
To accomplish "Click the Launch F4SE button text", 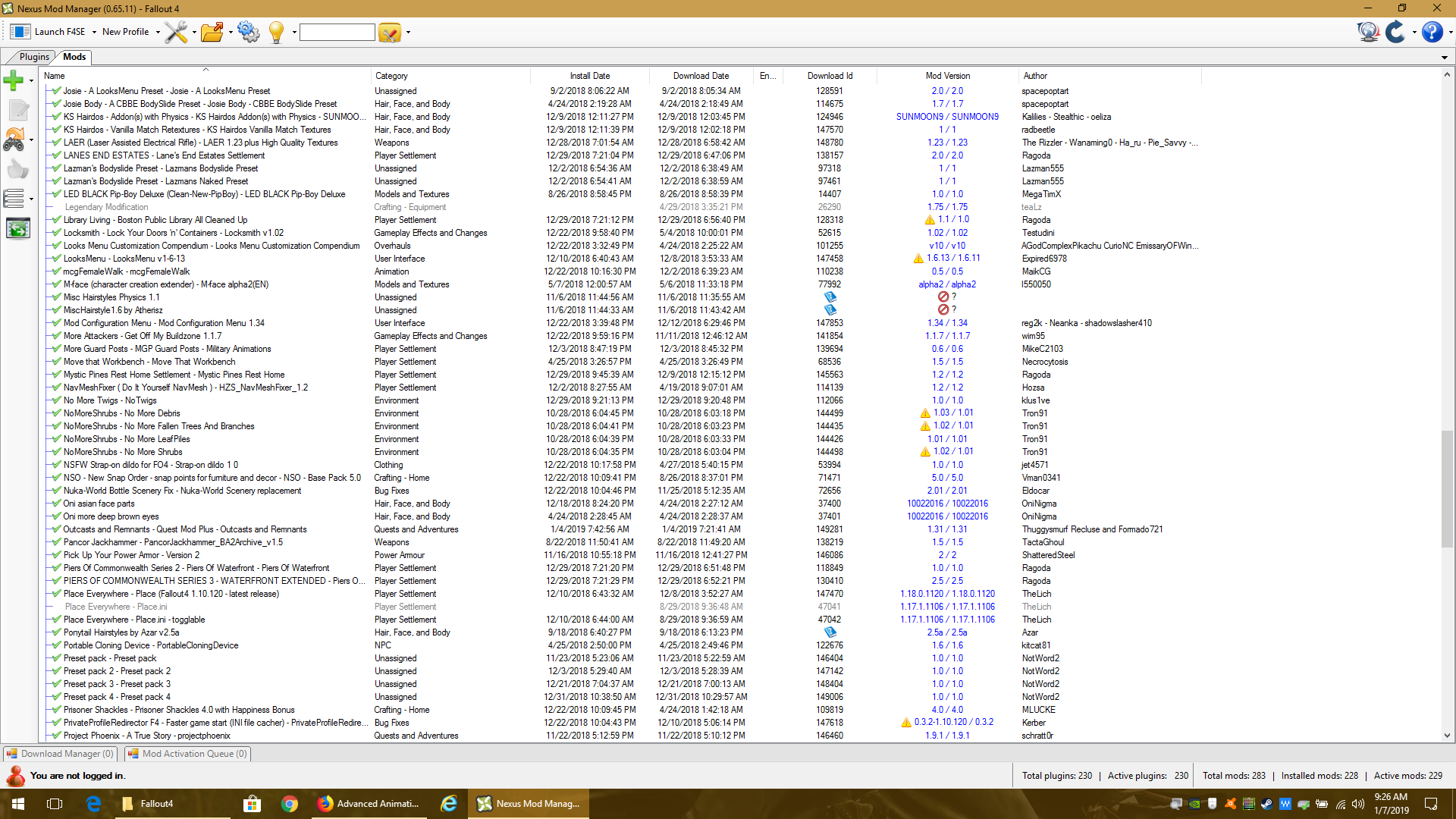I will [60, 32].
